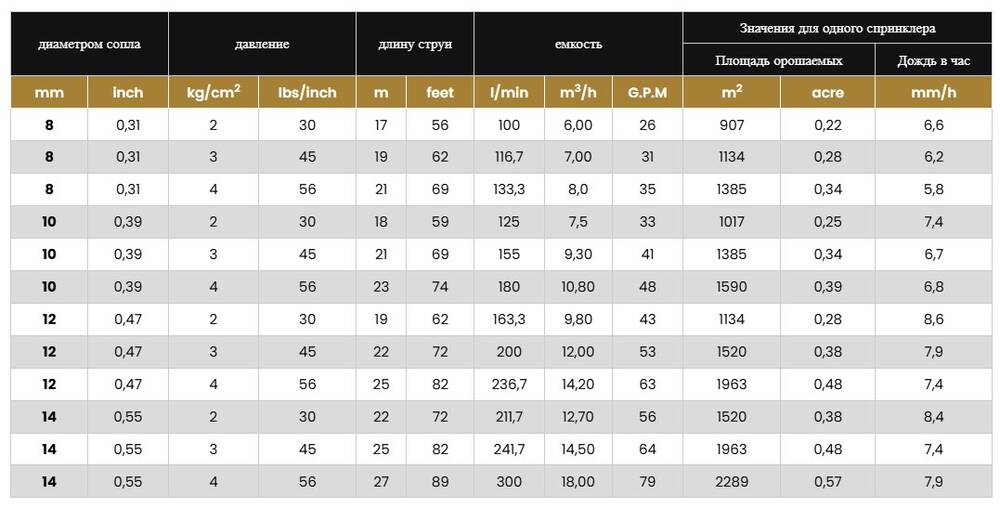The image size is (1000, 508).
Task: Click the 'kg/cm²' unit header
Action: [x=213, y=92]
